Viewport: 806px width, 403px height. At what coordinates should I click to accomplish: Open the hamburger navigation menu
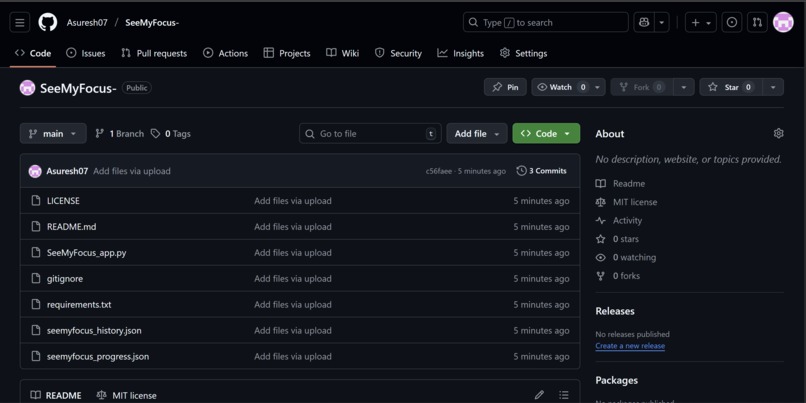point(20,23)
